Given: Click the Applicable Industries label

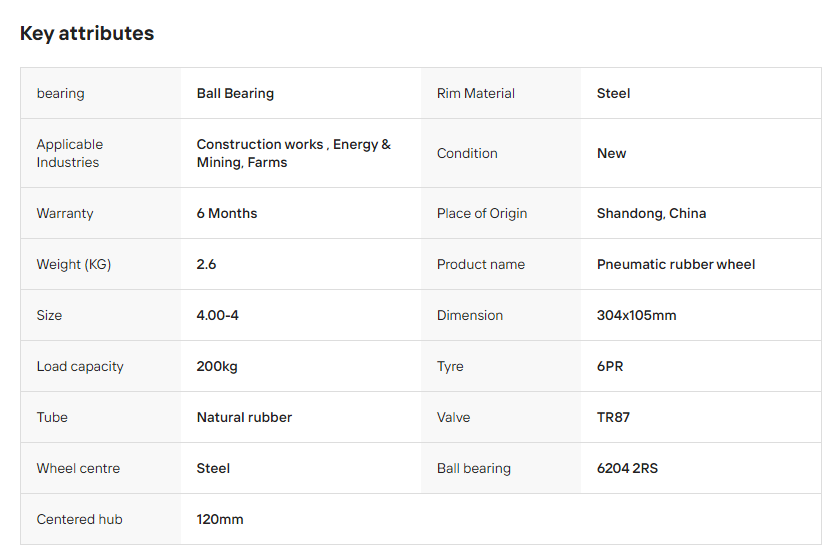Looking at the screenshot, I should point(70,153).
